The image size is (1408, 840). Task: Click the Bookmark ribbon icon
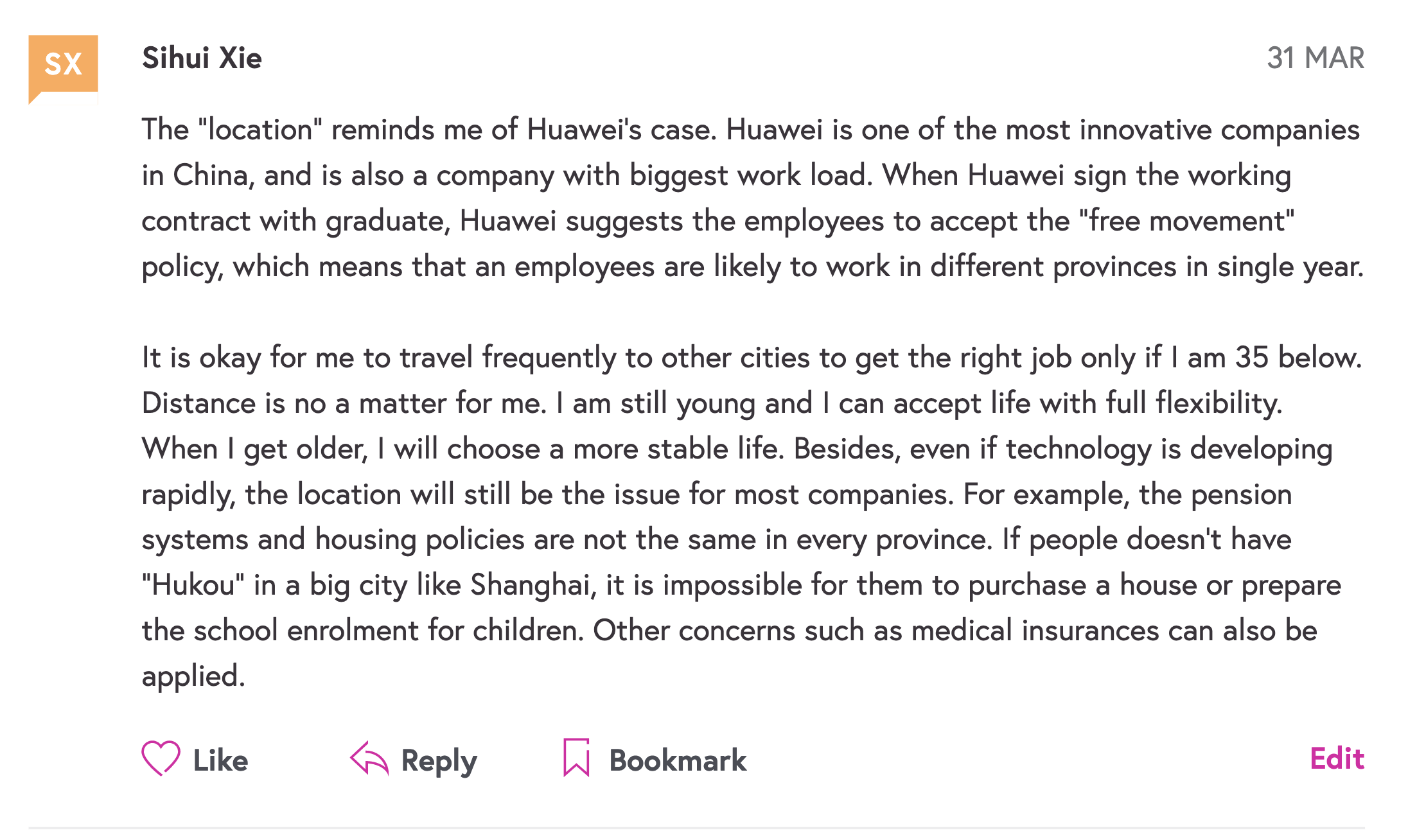576,757
